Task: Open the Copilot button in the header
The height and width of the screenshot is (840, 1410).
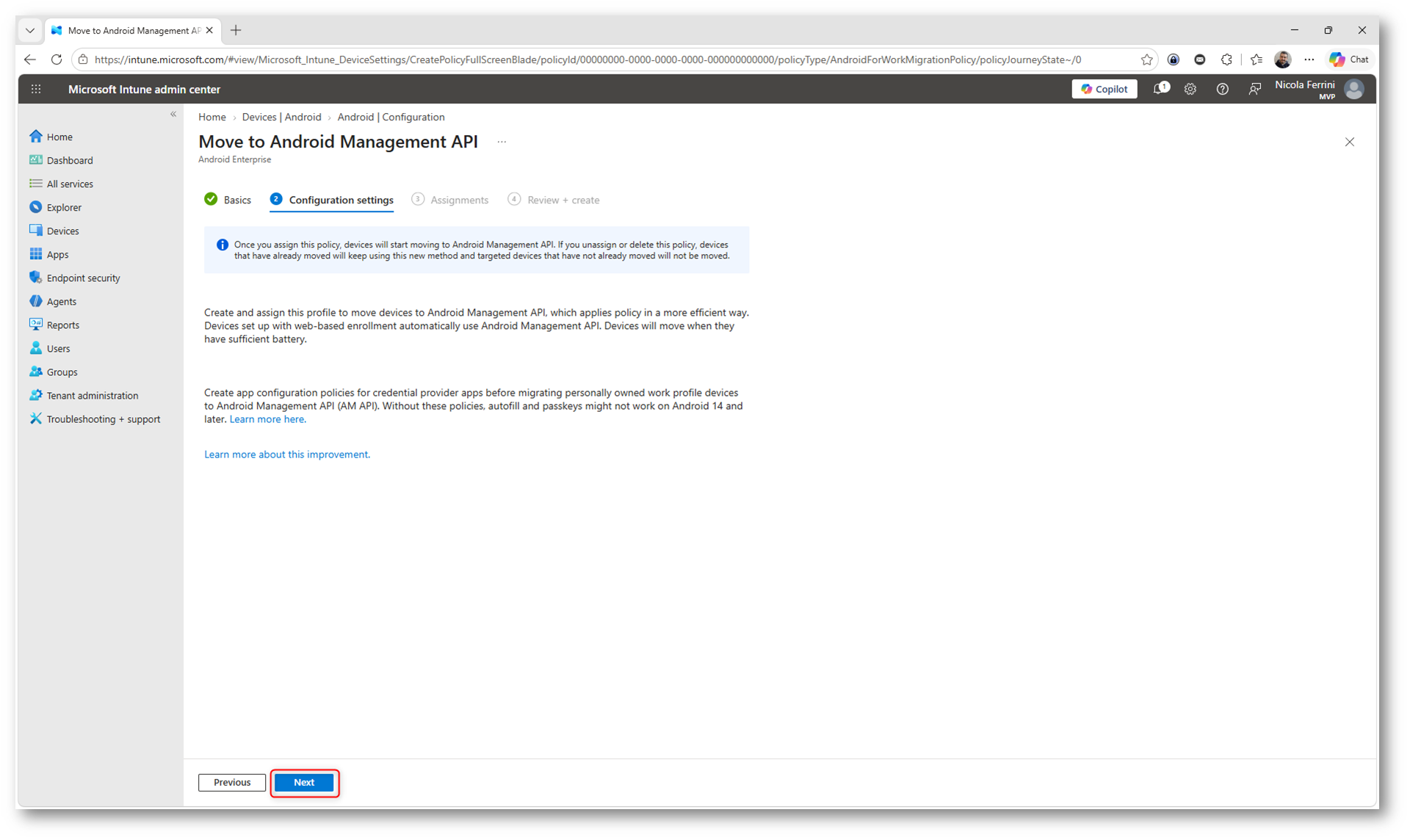Action: point(1104,89)
